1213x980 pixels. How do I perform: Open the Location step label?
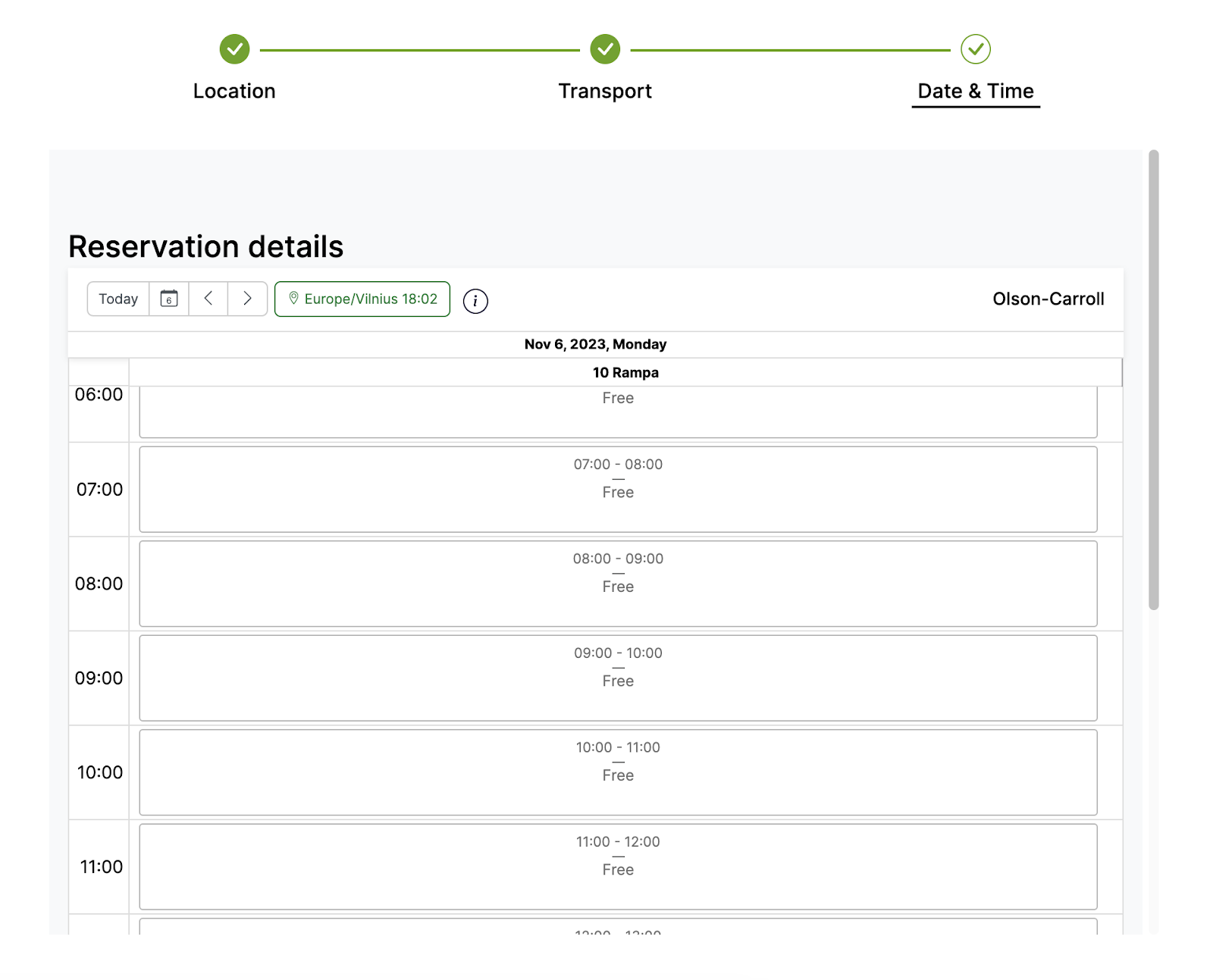[x=234, y=91]
